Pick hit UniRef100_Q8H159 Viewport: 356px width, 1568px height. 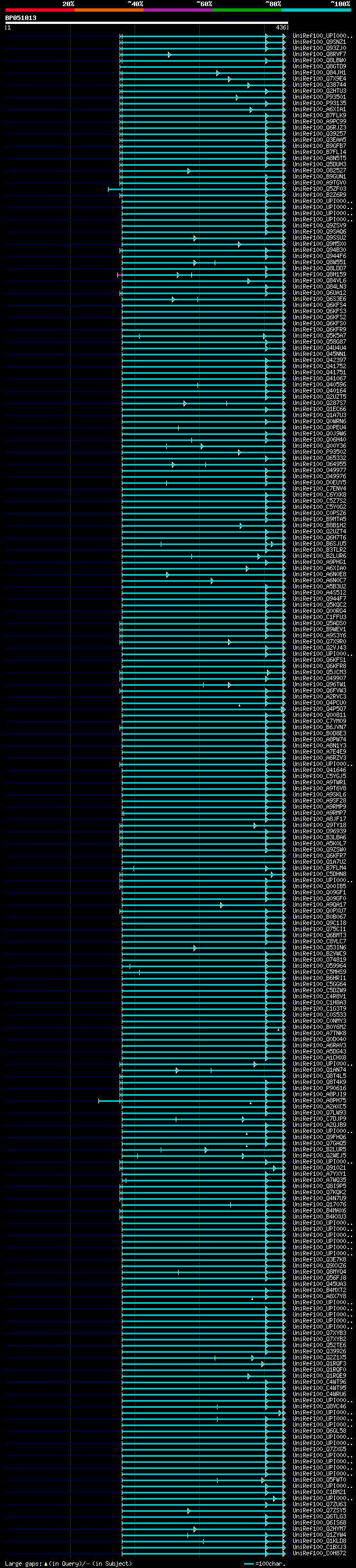pos(319,275)
